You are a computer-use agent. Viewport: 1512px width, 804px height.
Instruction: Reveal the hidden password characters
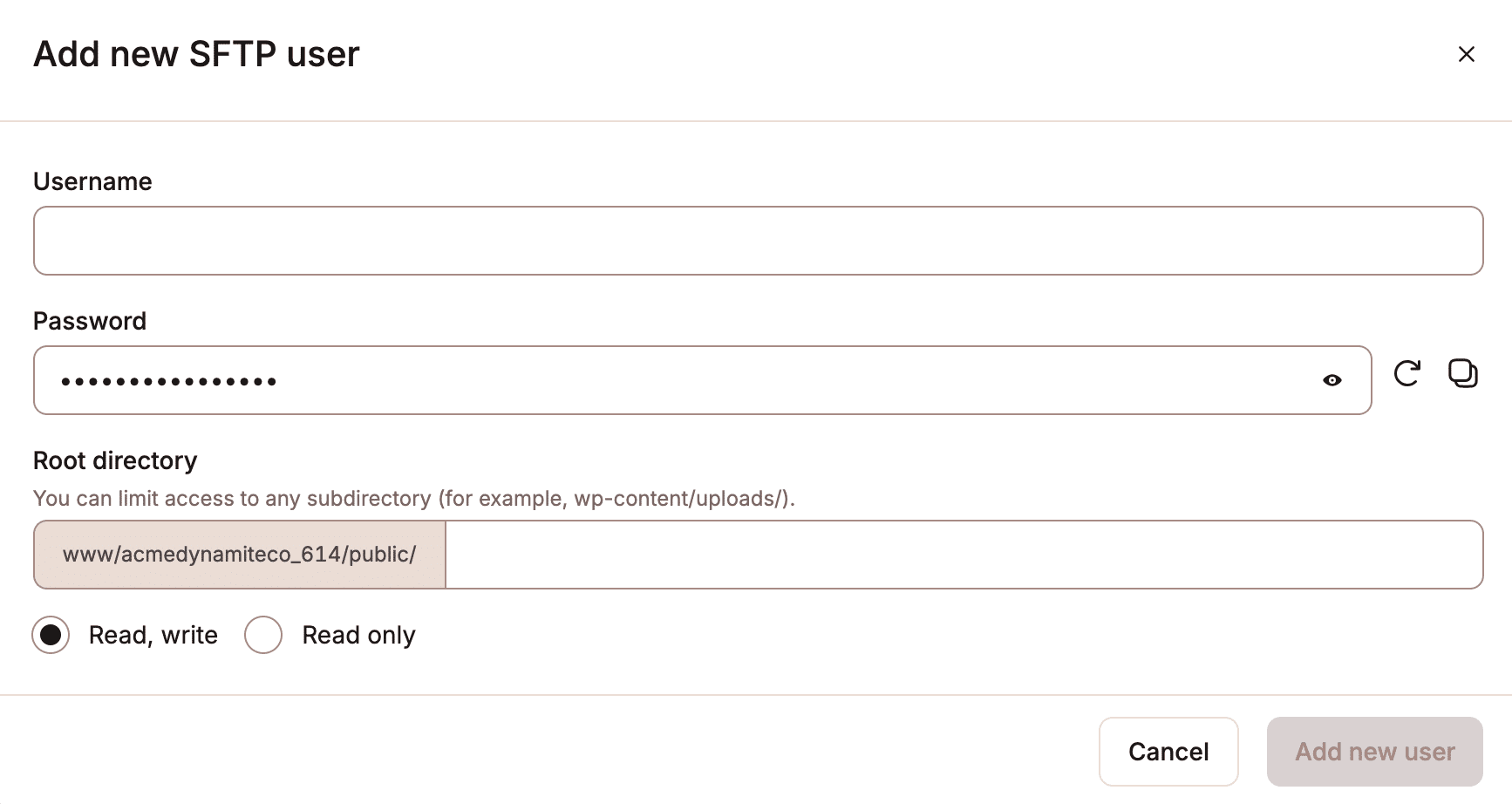tap(1333, 380)
